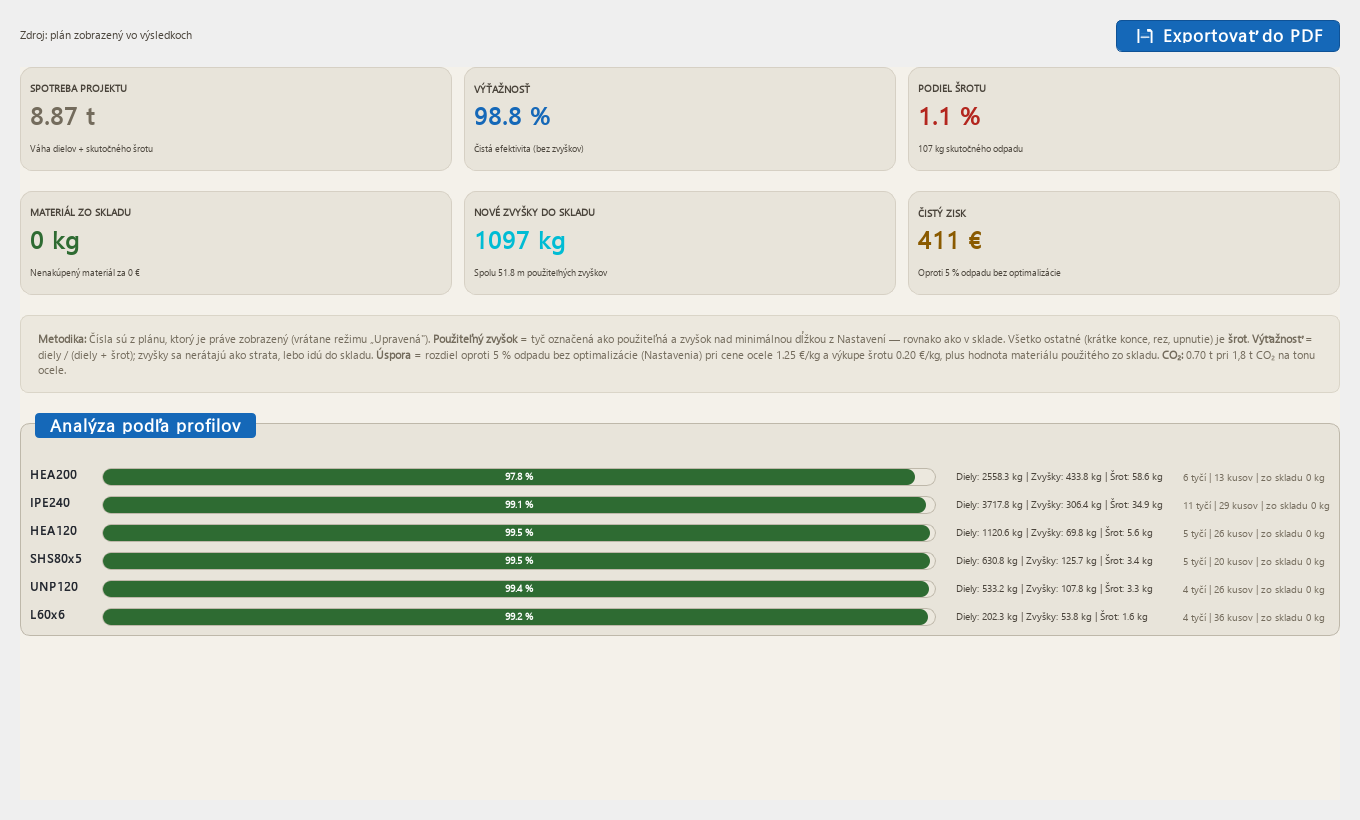Click the 5 tyčí | 20 kusov text
Screen dimensions: 1360x820
pyautogui.click(x=1218, y=562)
